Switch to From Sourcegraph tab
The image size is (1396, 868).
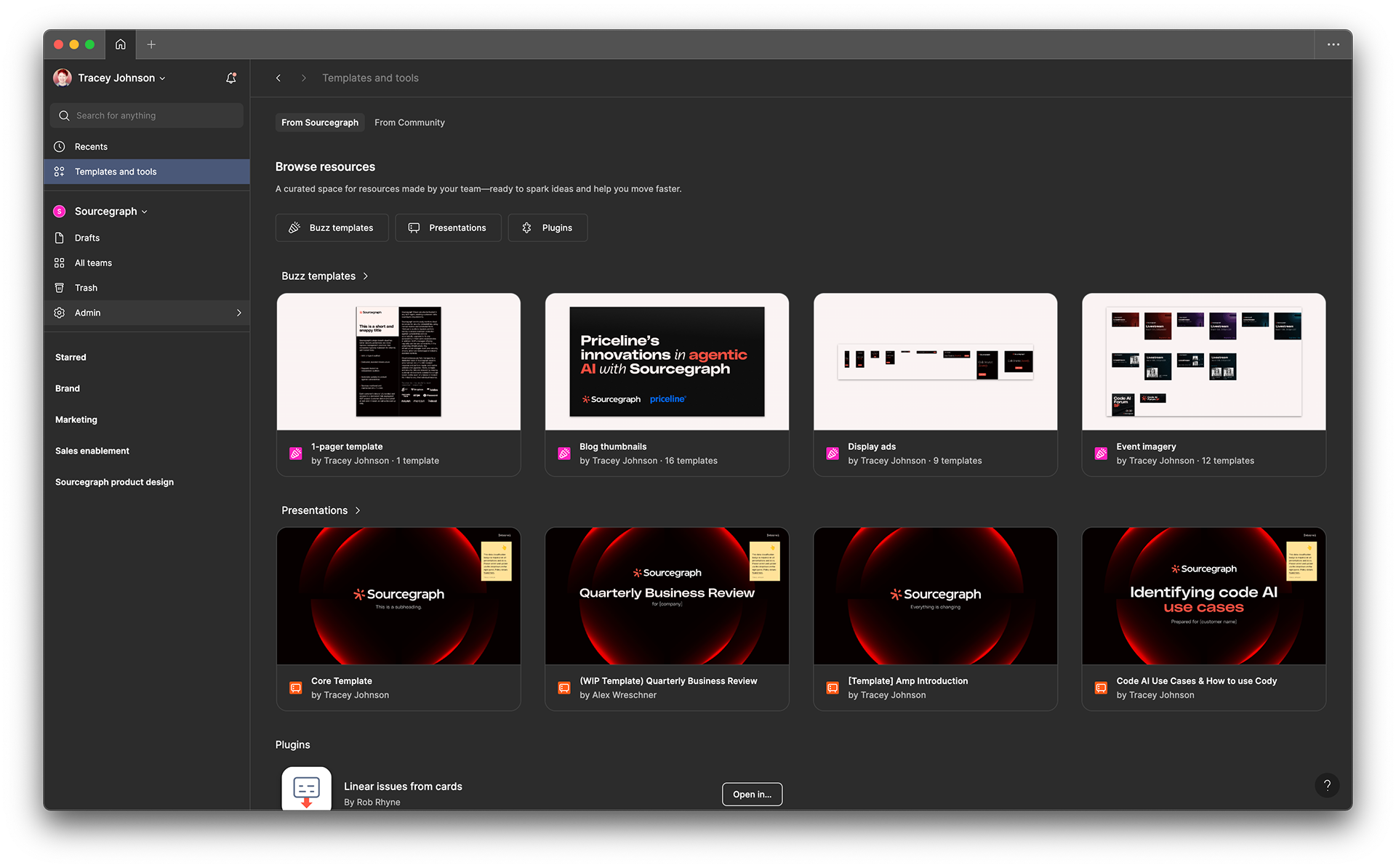pyautogui.click(x=320, y=122)
